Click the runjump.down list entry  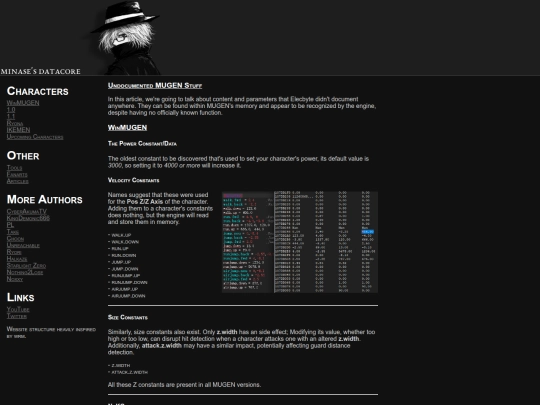[x=128, y=282]
